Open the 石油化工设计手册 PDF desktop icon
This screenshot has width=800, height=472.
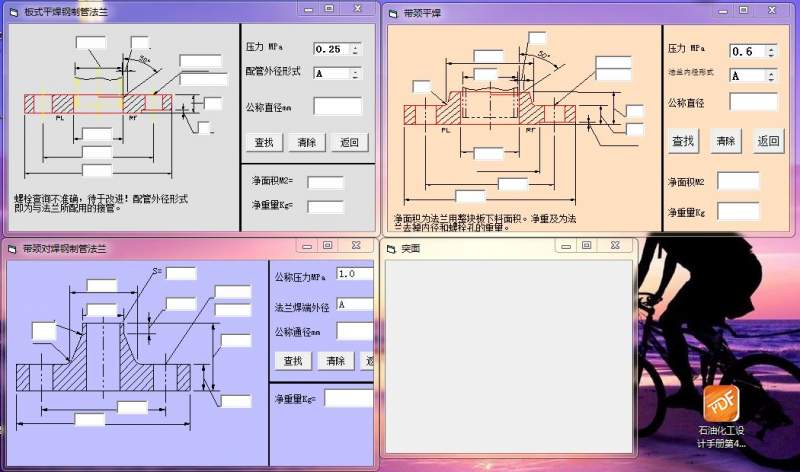tap(721, 417)
